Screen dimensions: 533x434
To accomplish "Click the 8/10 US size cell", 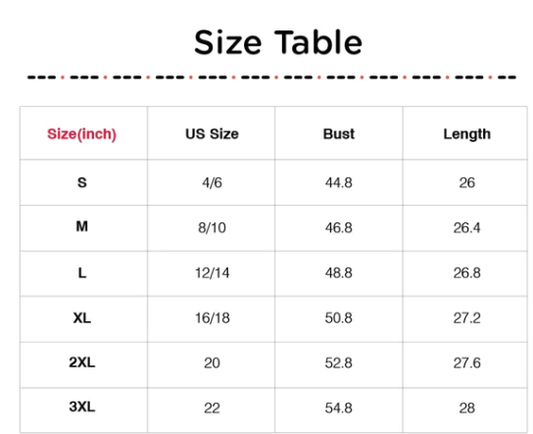I will [x=212, y=227].
